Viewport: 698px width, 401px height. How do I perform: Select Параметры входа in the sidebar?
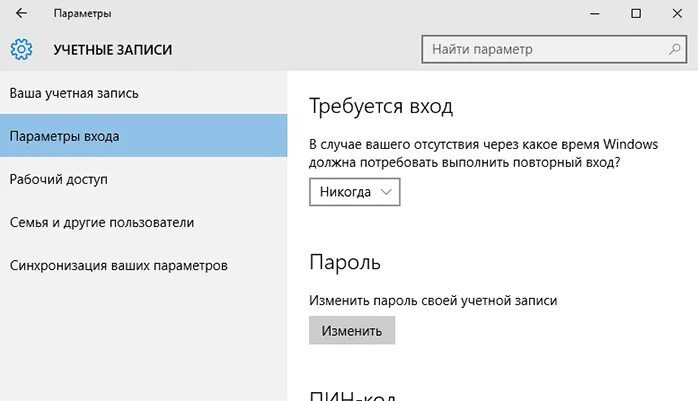tap(65, 136)
